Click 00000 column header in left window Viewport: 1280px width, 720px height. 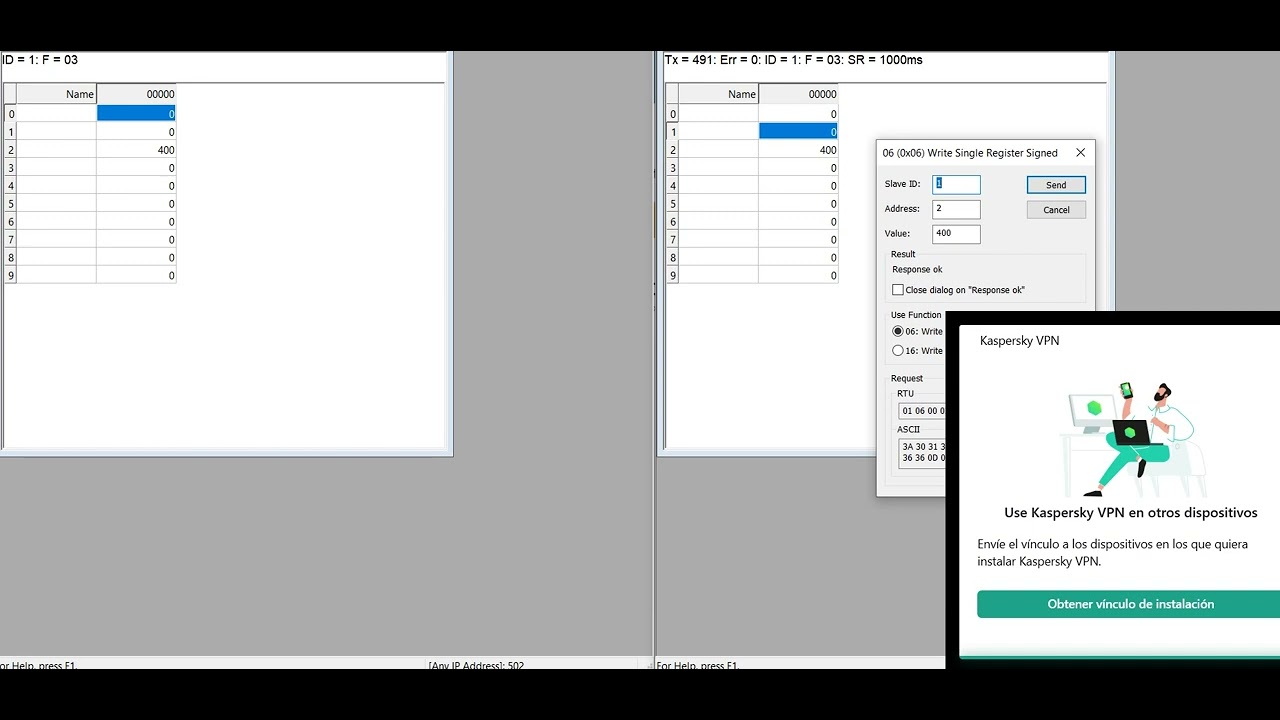point(136,94)
